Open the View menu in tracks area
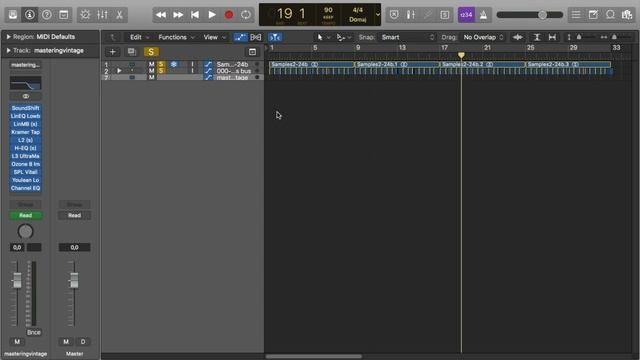Viewport: 640px width, 360px height. click(215, 37)
